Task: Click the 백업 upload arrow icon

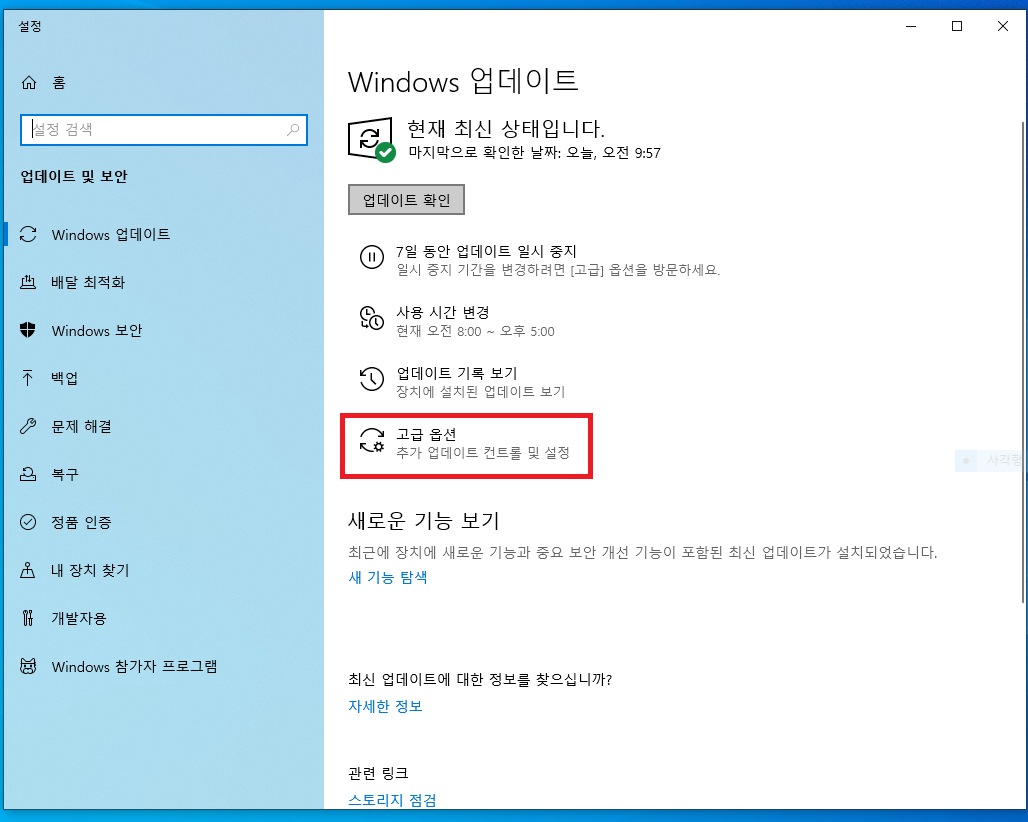Action: pyautogui.click(x=28, y=378)
